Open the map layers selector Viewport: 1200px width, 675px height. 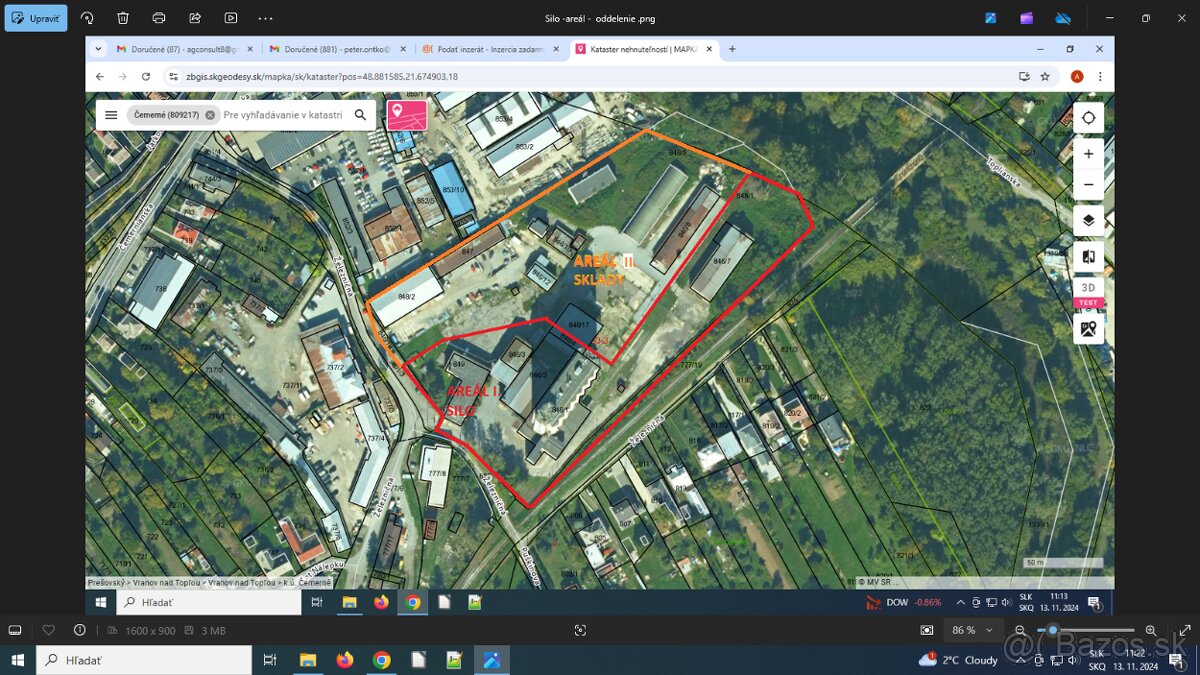(1088, 220)
